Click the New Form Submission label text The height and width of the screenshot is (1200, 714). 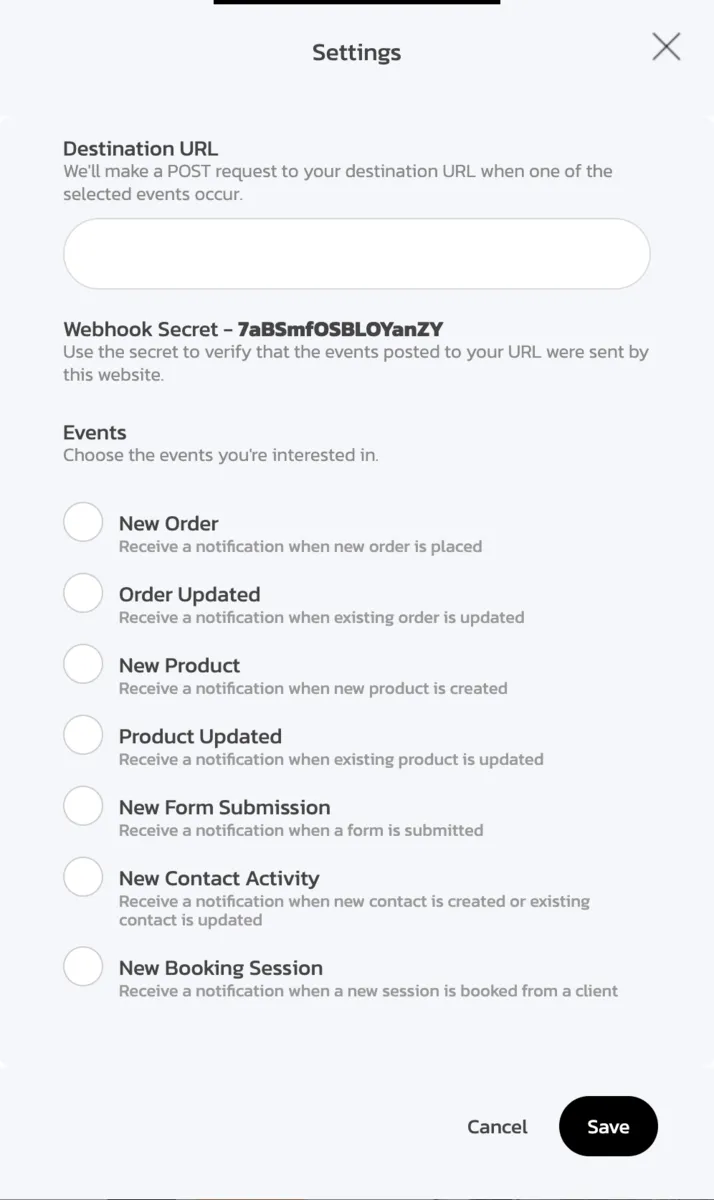224,807
